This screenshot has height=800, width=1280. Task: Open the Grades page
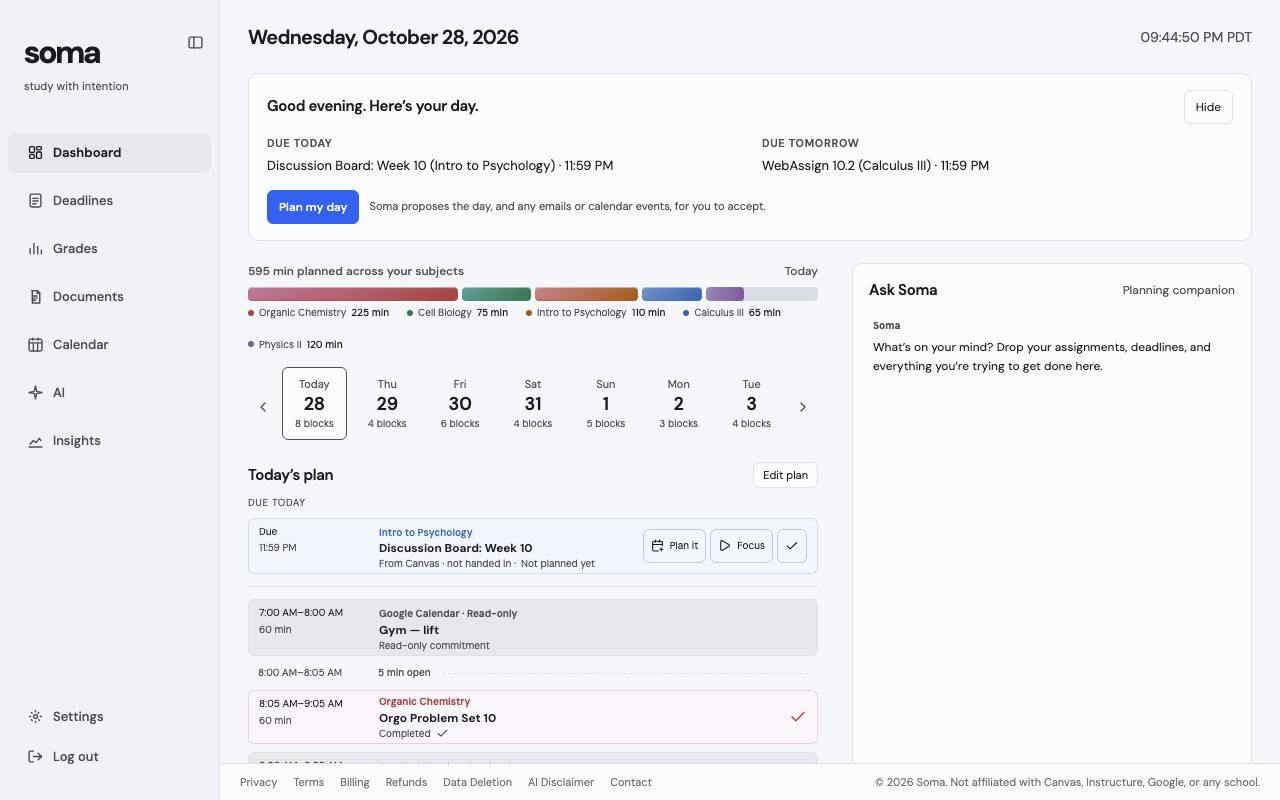click(x=109, y=249)
